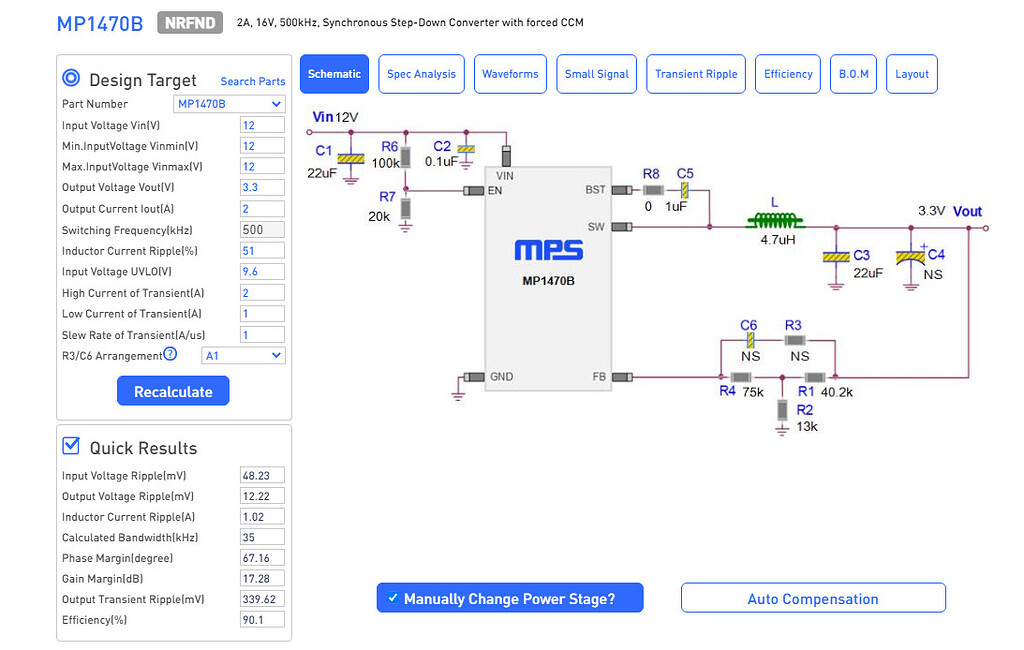Open the Efficiency tab

click(x=788, y=74)
